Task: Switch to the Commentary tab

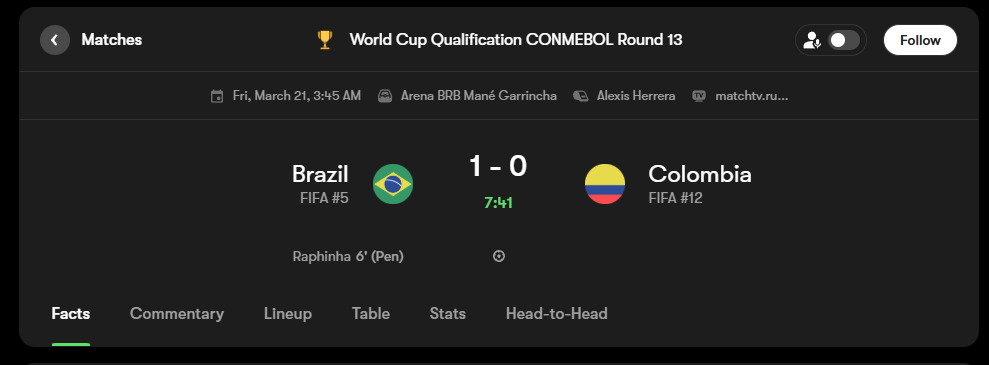Action: click(177, 313)
